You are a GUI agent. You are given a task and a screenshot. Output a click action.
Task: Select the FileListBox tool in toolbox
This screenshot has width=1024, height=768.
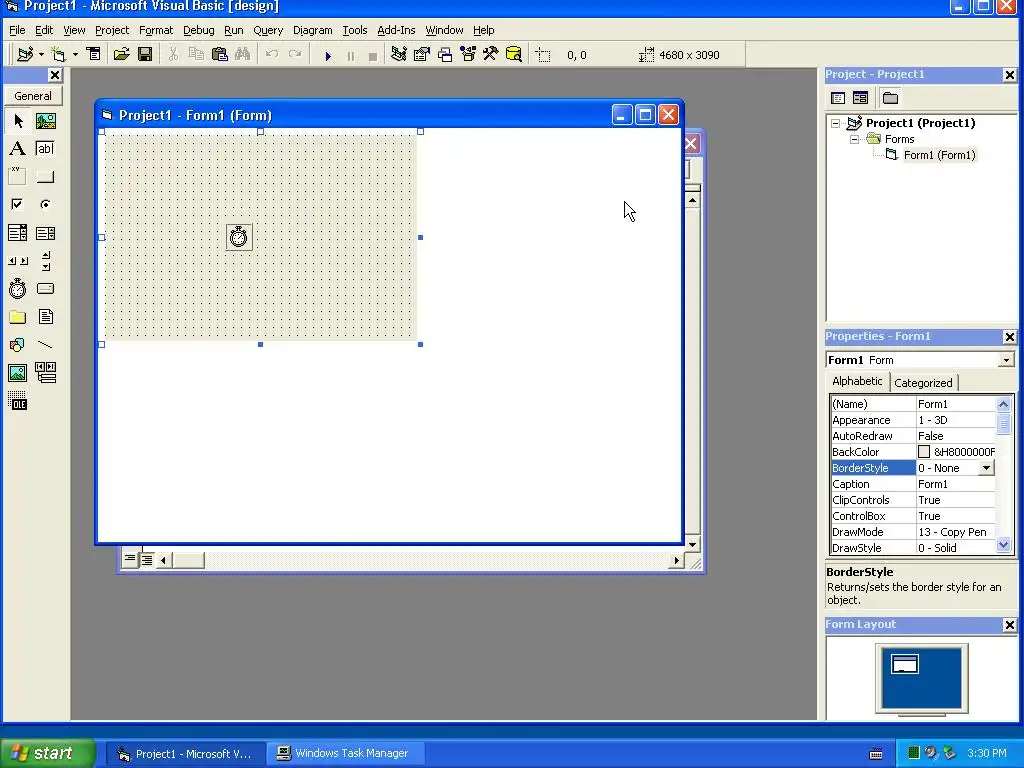coord(46,317)
